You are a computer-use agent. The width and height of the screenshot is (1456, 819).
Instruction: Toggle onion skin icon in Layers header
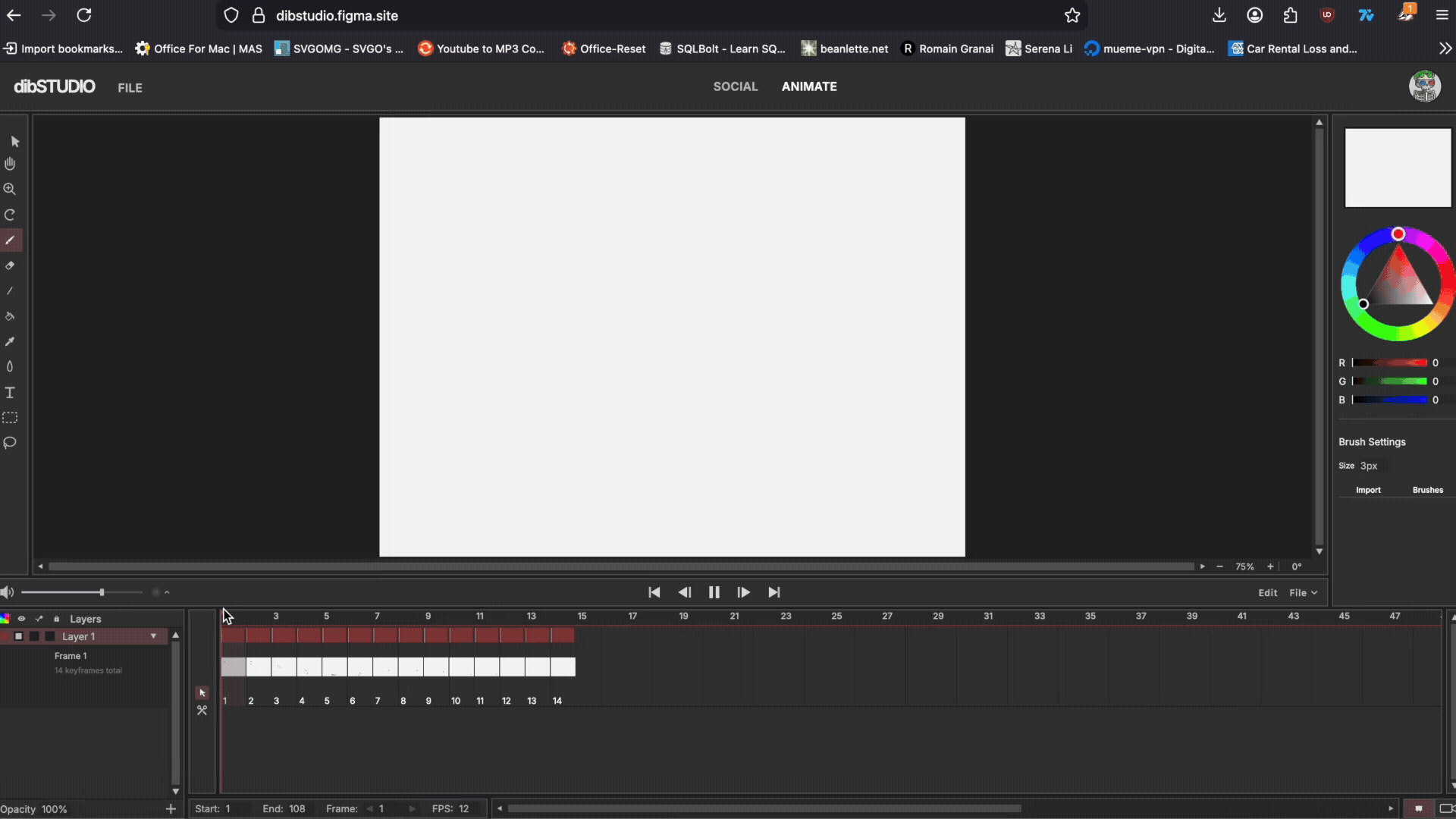tap(39, 618)
